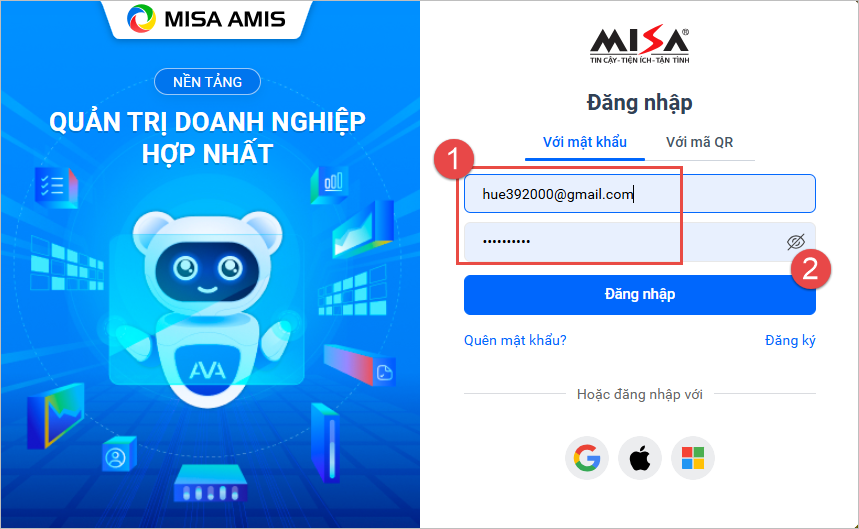Image resolution: width=859 pixels, height=529 pixels.
Task: Click the red MISA company logo
Action: [639, 45]
